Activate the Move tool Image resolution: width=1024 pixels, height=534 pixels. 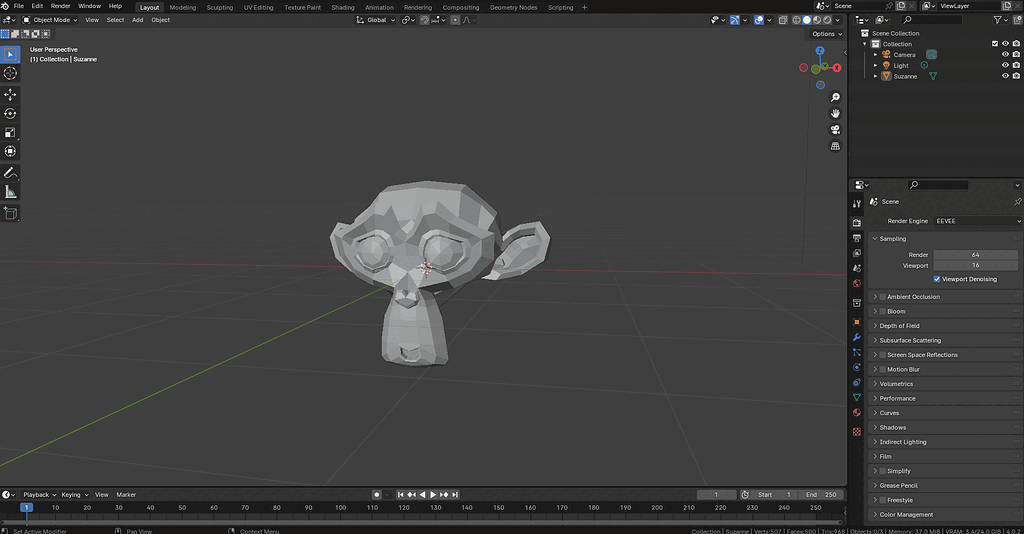10,95
